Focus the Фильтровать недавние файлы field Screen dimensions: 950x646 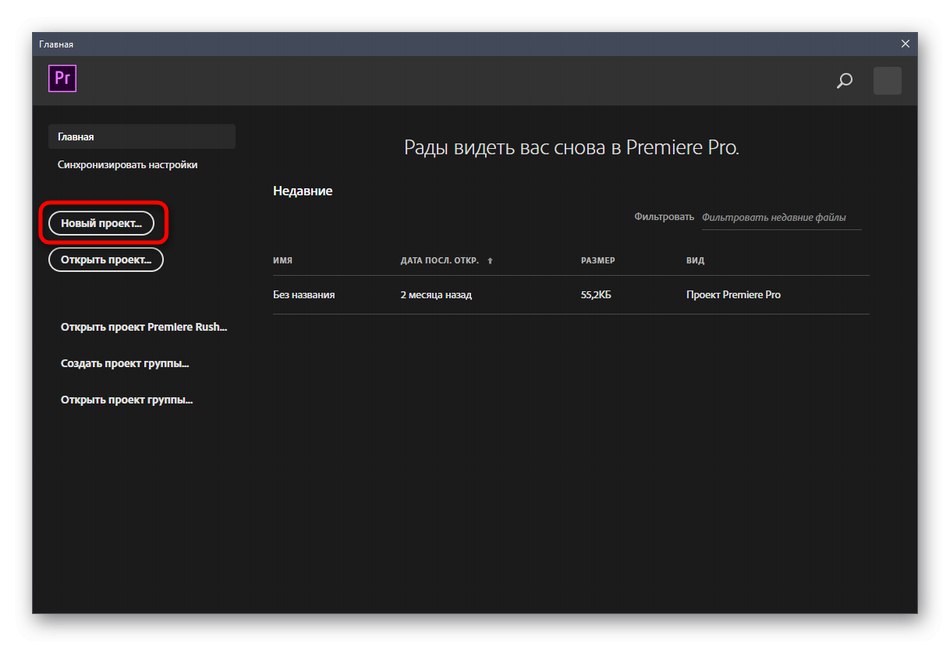781,218
